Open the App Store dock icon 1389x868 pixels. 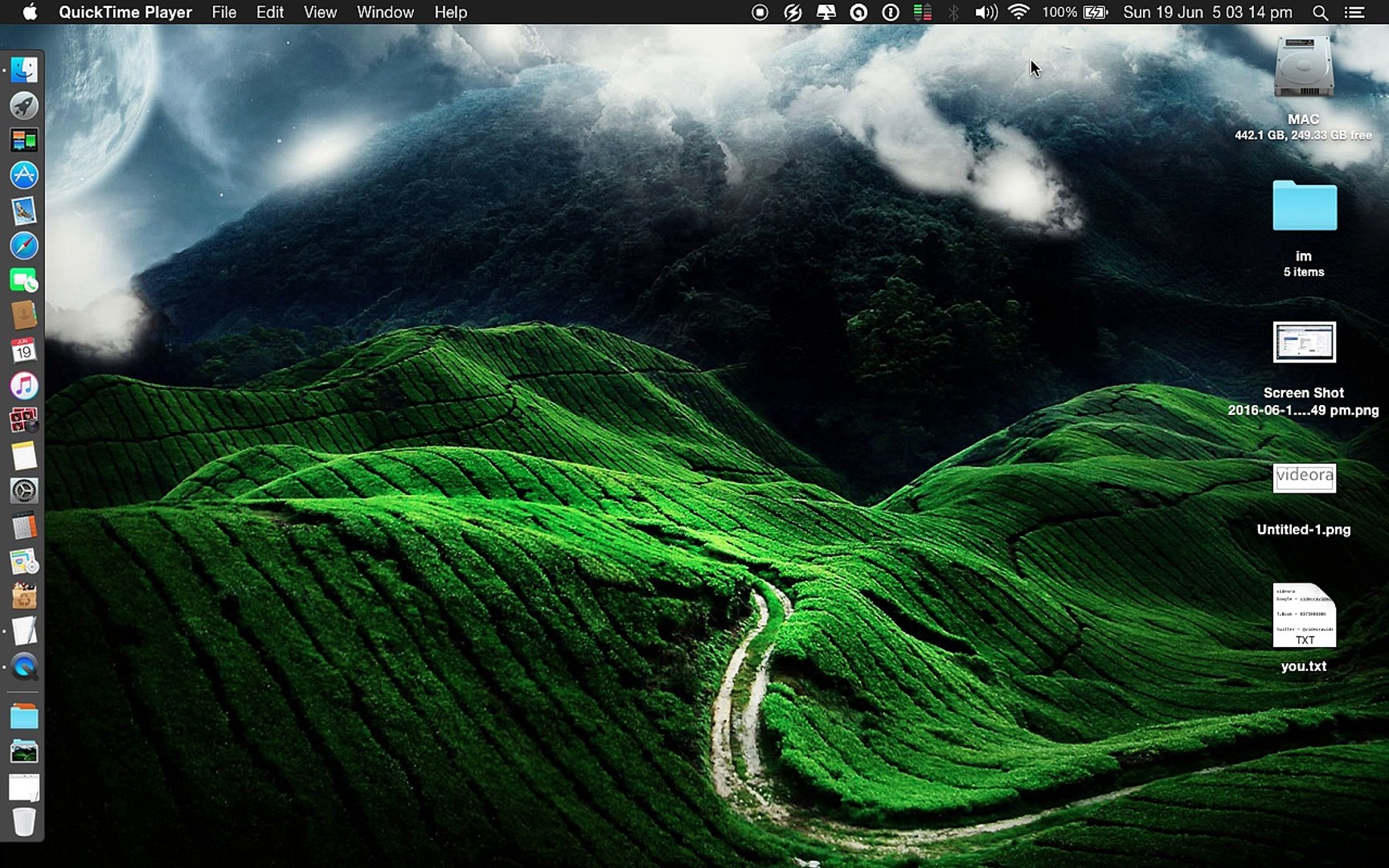[24, 175]
